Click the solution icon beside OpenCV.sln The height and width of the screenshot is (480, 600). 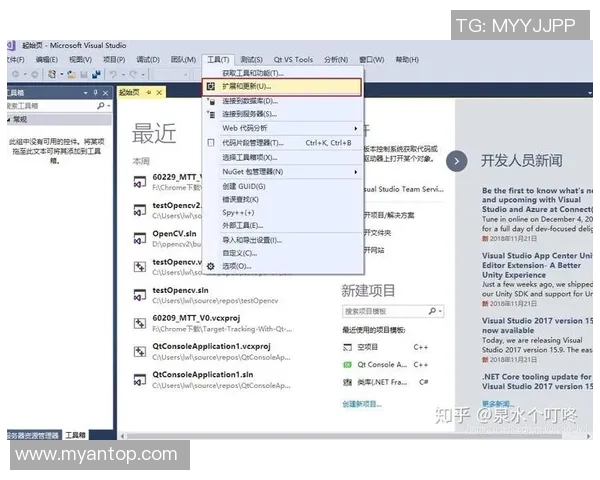(x=140, y=238)
